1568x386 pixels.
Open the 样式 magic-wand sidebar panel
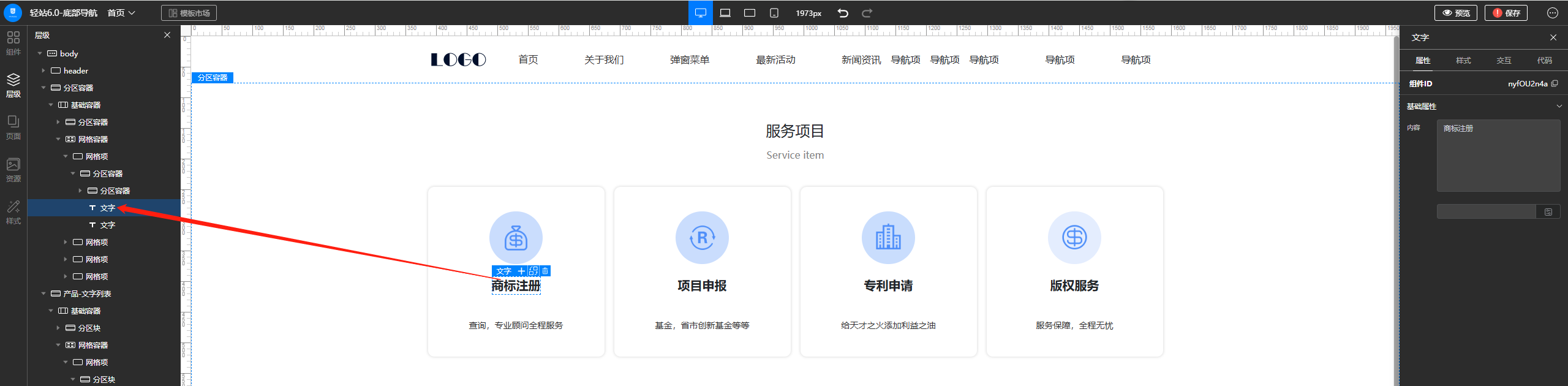coord(13,212)
